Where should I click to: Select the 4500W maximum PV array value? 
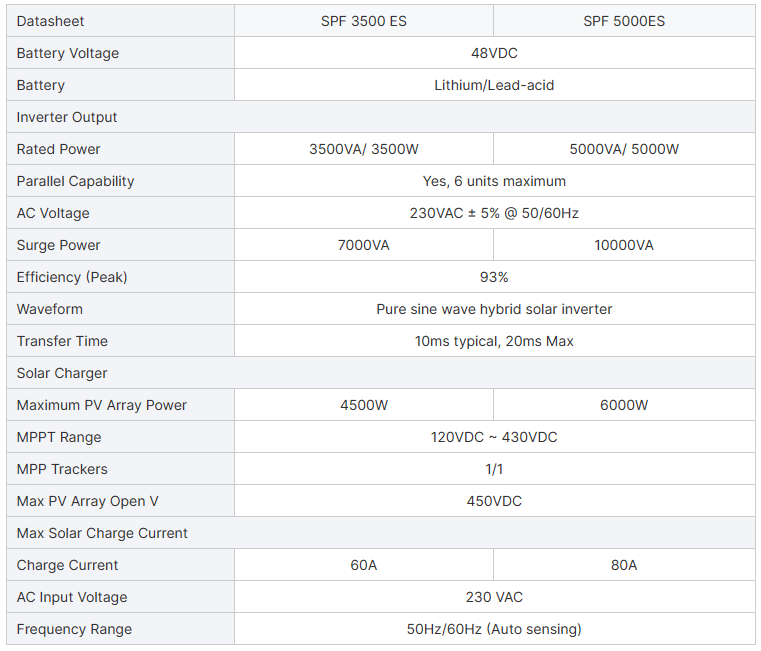tap(364, 405)
